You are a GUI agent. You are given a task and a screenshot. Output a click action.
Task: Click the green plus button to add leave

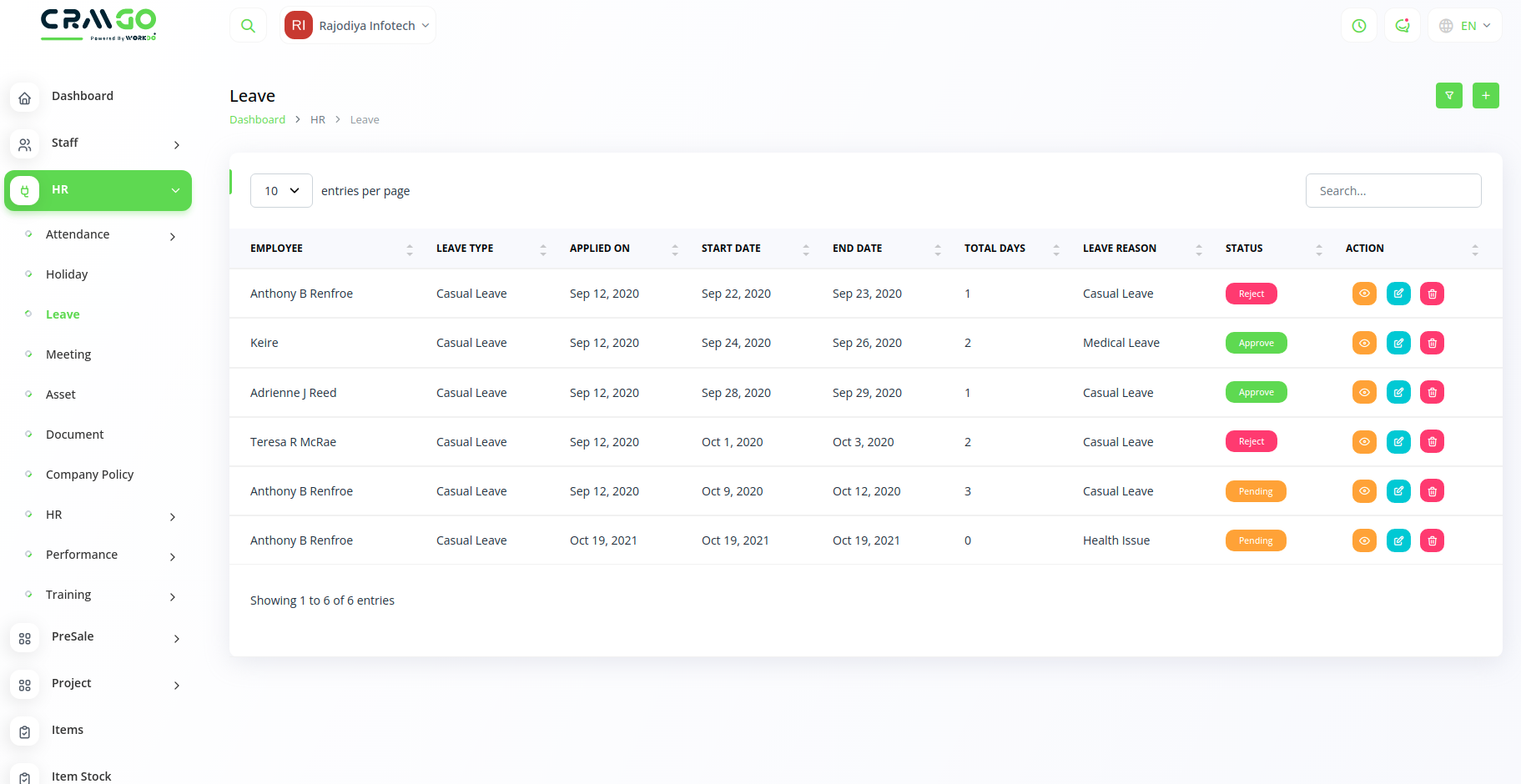[1486, 96]
